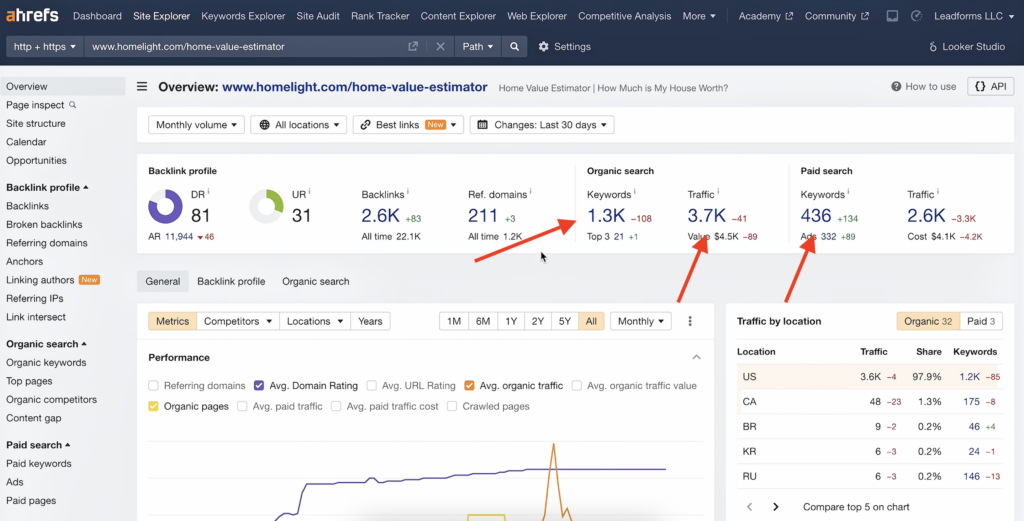Open Broken backlinks in sidebar

coord(44,225)
